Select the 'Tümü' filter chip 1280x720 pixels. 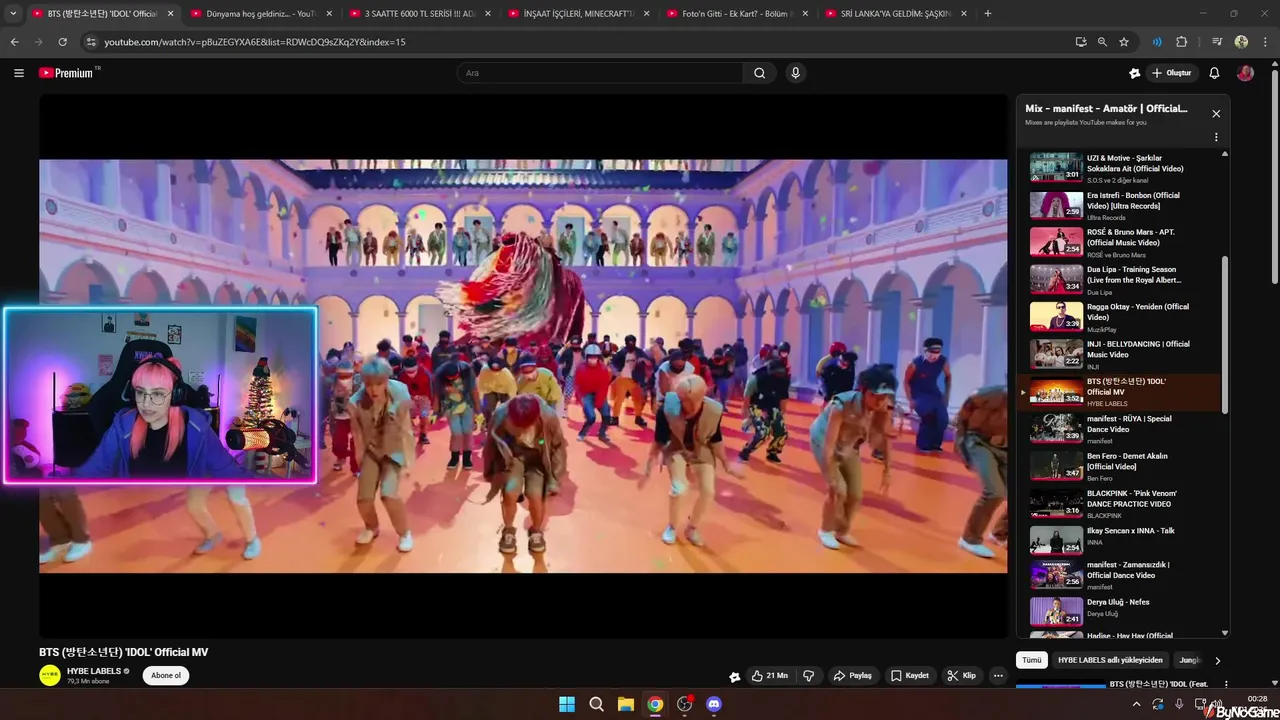(1032, 660)
